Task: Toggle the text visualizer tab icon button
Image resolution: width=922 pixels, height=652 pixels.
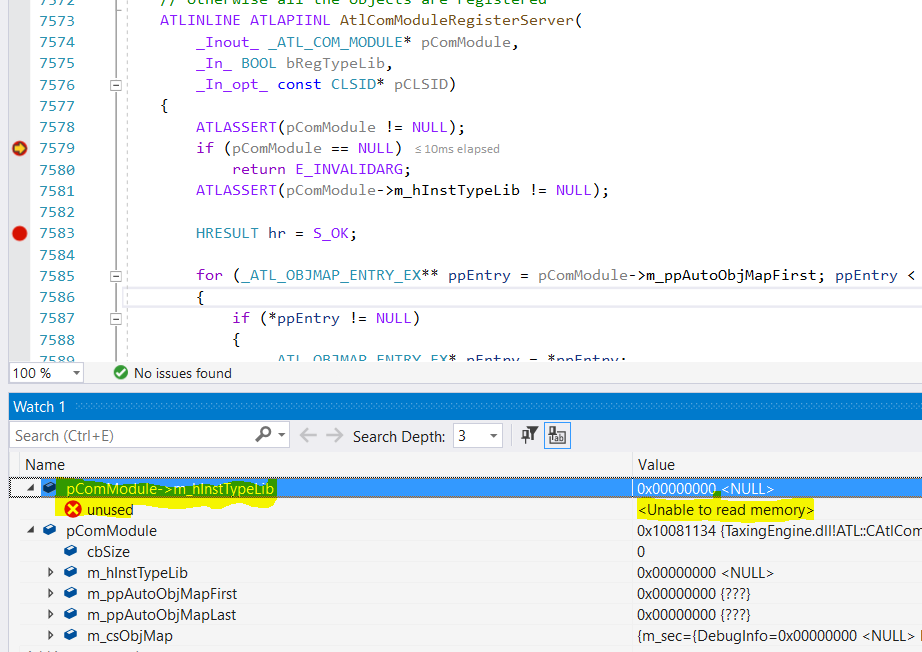Action: 557,436
